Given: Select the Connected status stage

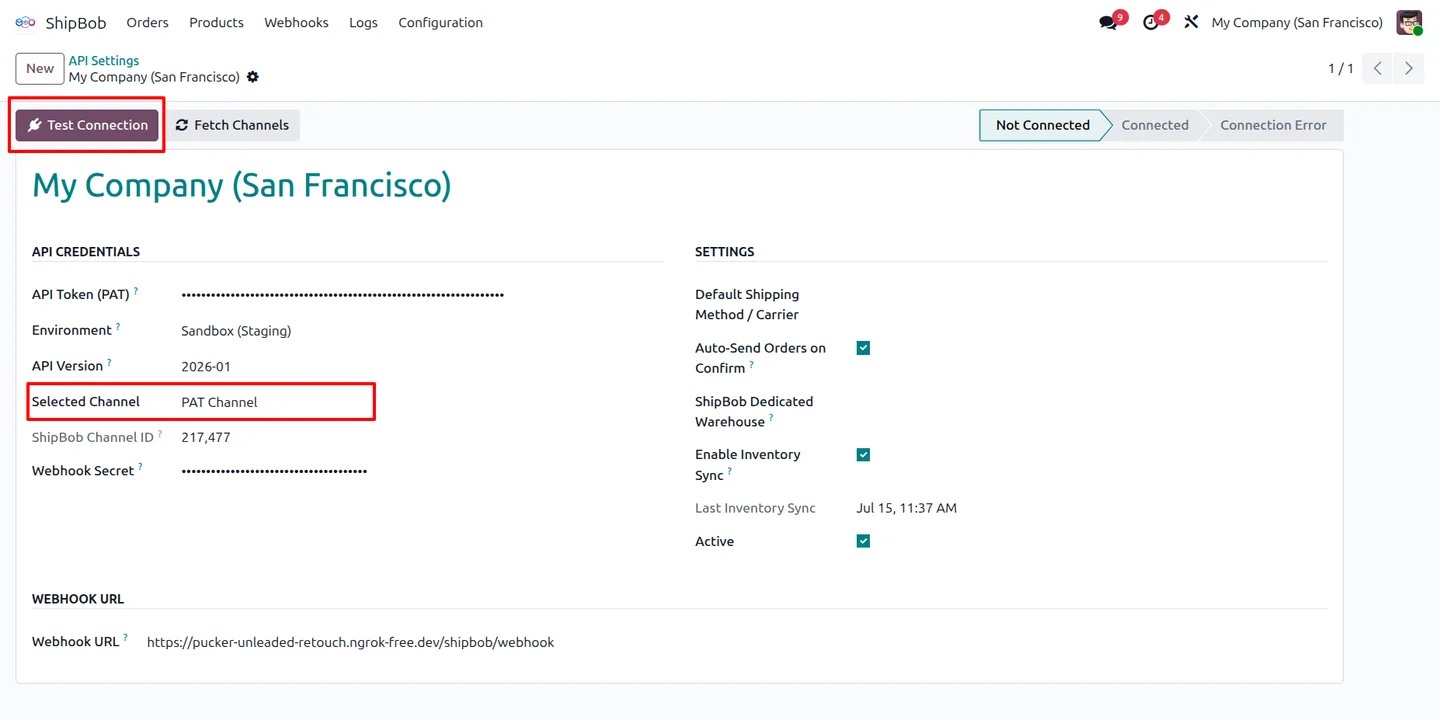Looking at the screenshot, I should (1155, 125).
